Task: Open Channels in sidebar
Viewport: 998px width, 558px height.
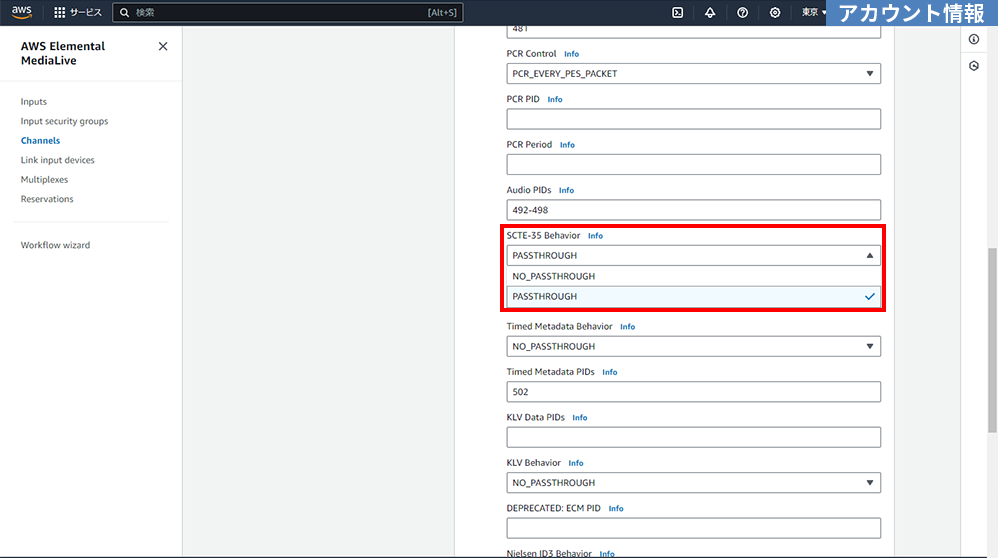Action: pos(40,141)
